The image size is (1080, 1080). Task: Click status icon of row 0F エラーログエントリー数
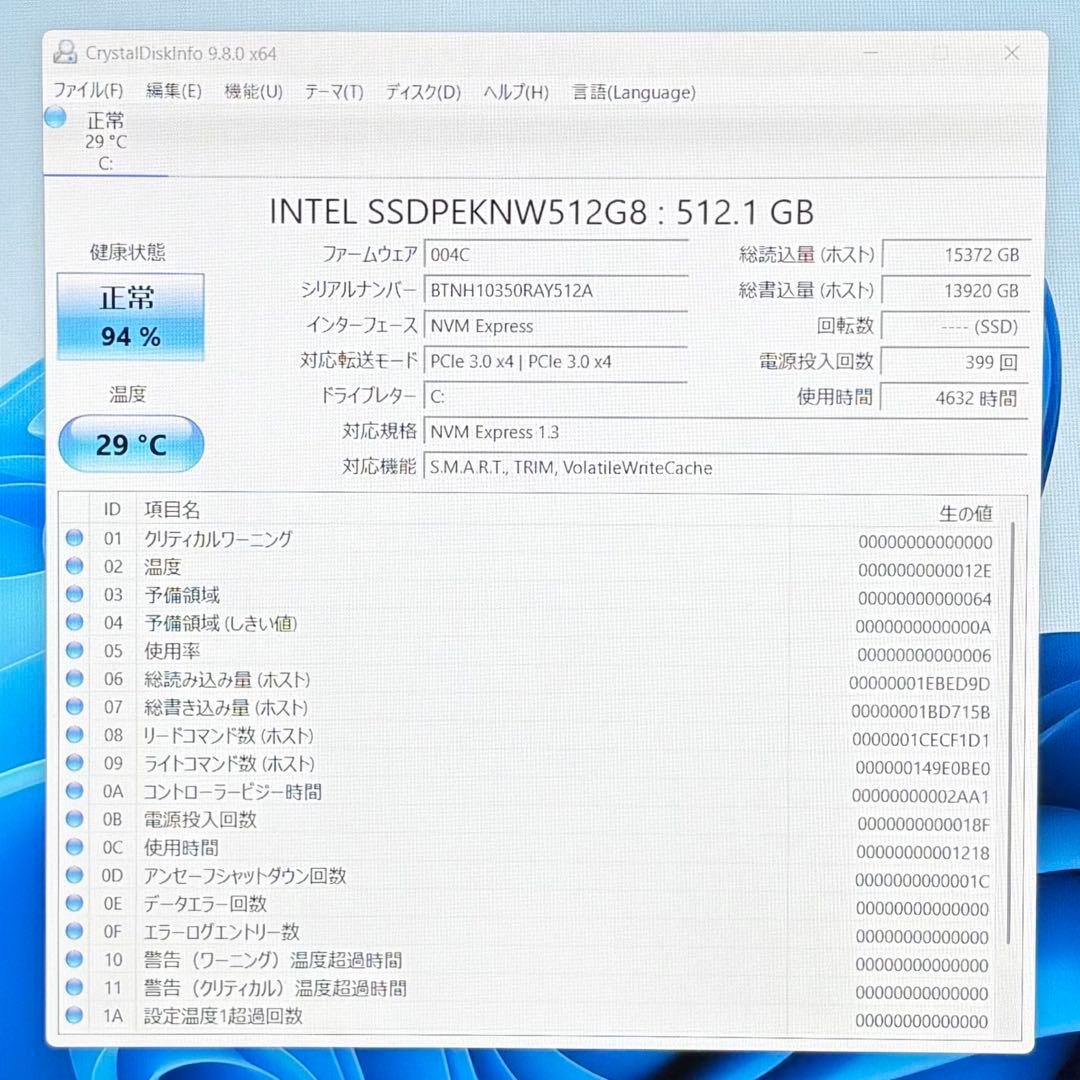coord(74,931)
